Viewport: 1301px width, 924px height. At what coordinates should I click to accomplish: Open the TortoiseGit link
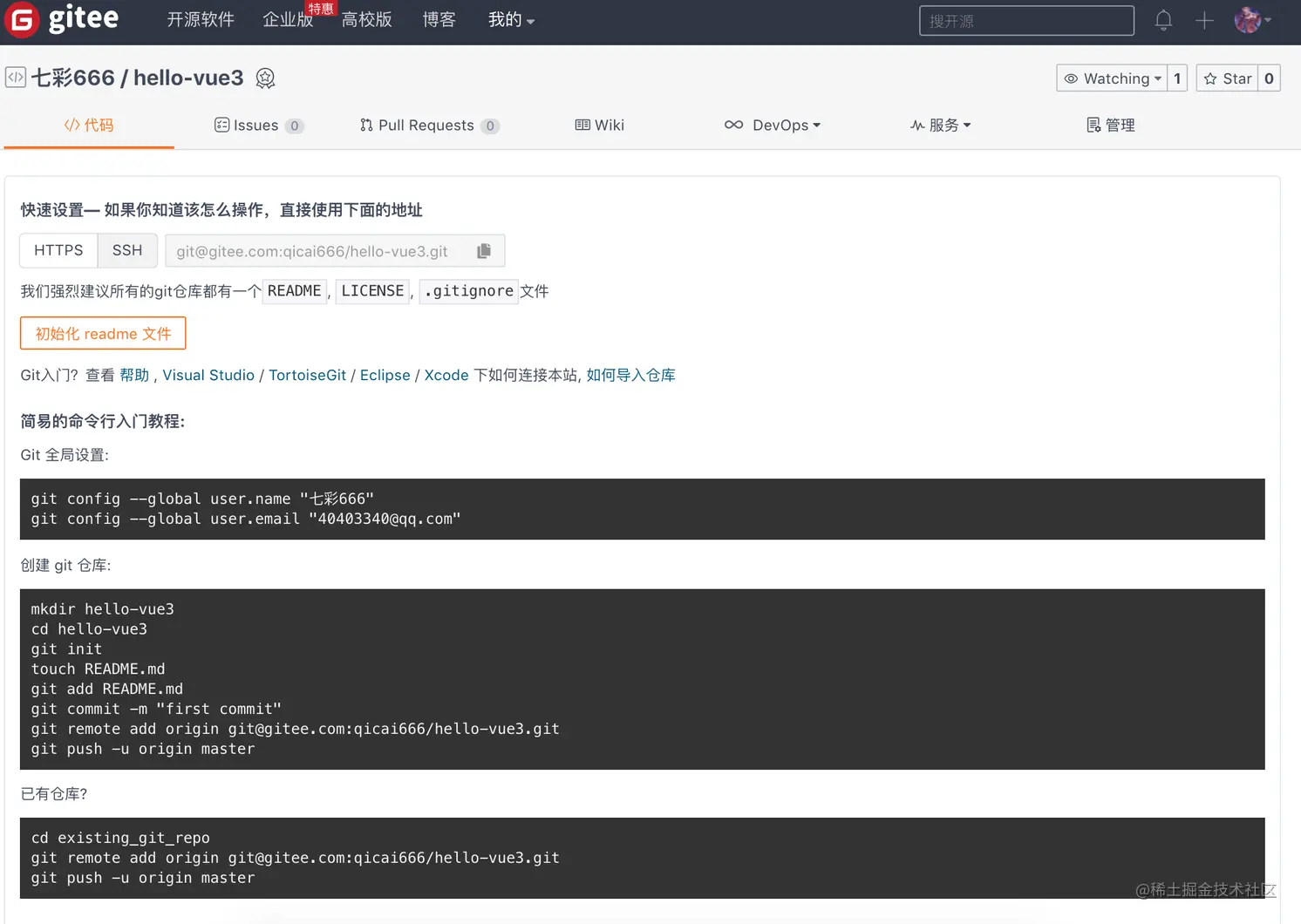pos(307,375)
